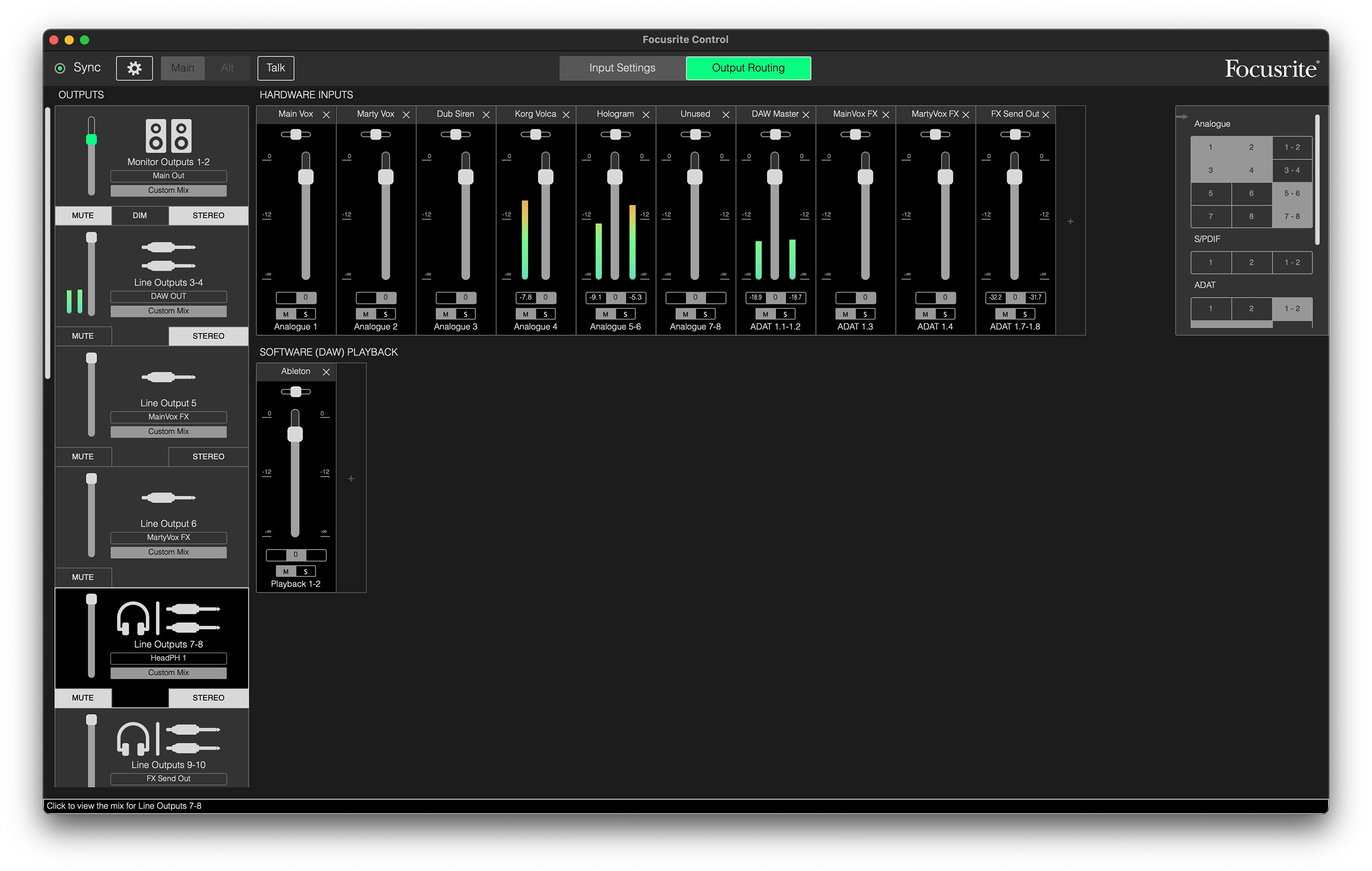Switch to Input Settings tab
1372x871 pixels.
(622, 68)
